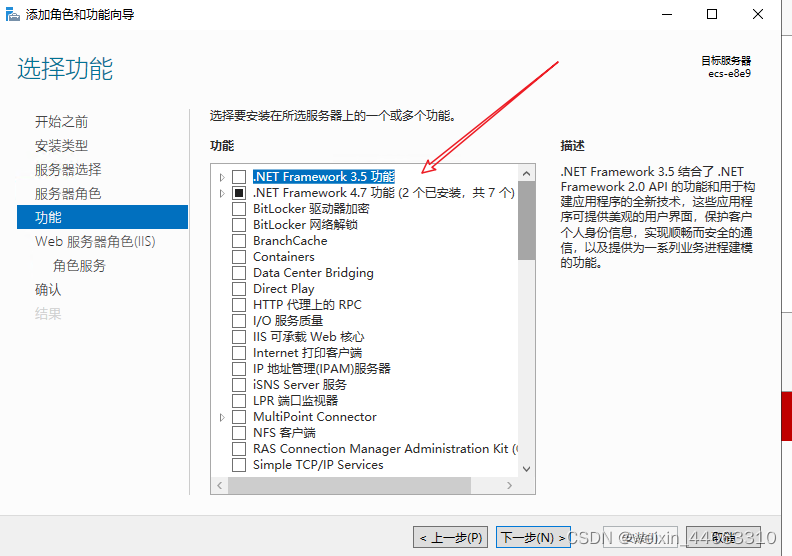Click the 上一步(P) button

(452, 537)
